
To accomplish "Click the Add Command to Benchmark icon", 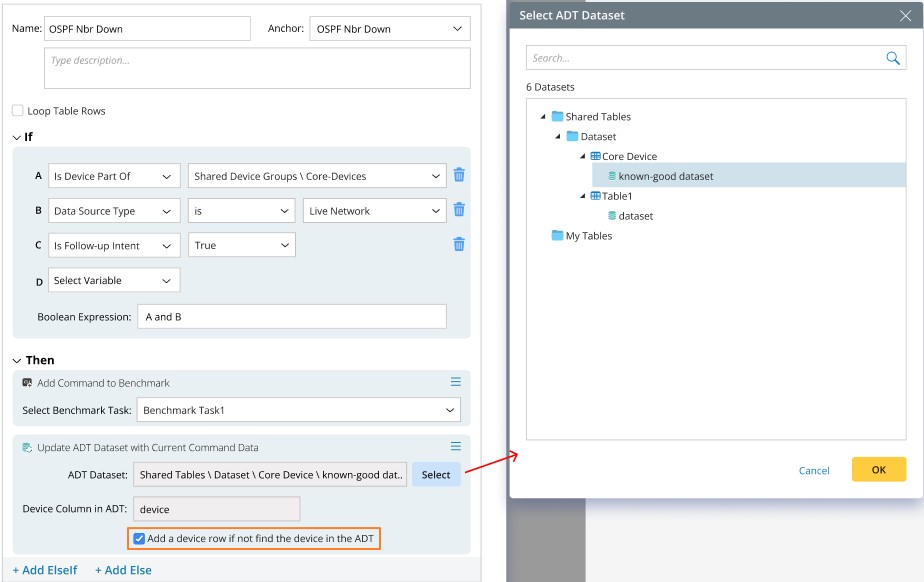I will (x=27, y=383).
